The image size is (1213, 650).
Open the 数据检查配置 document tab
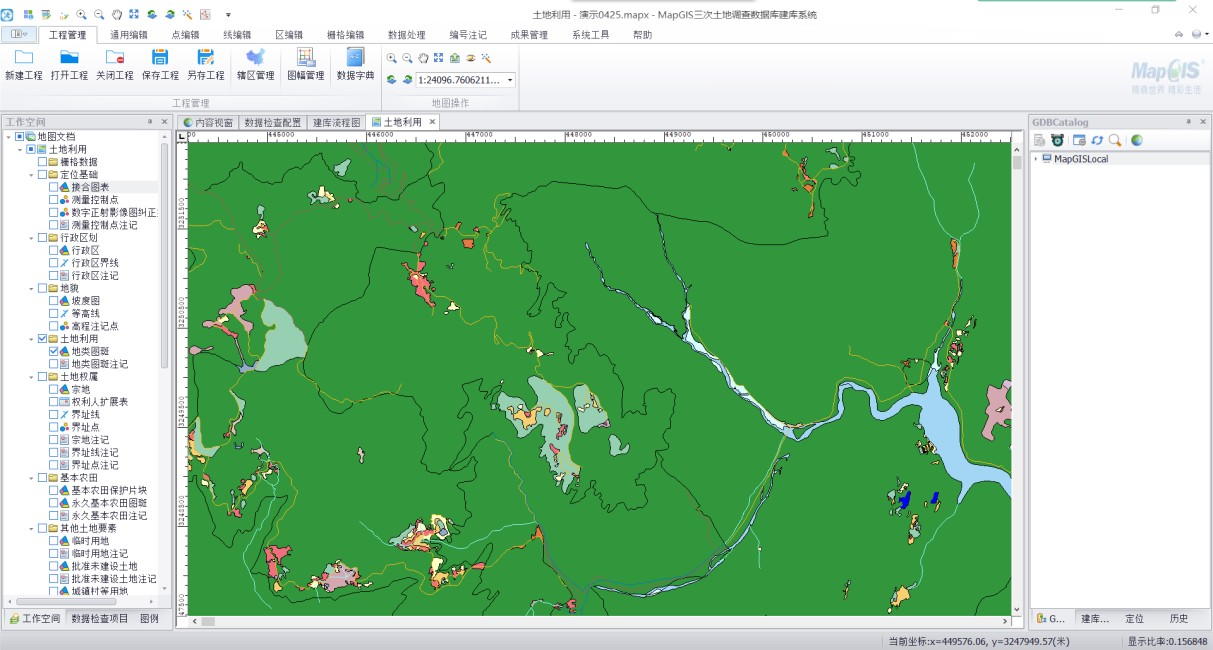(272, 122)
